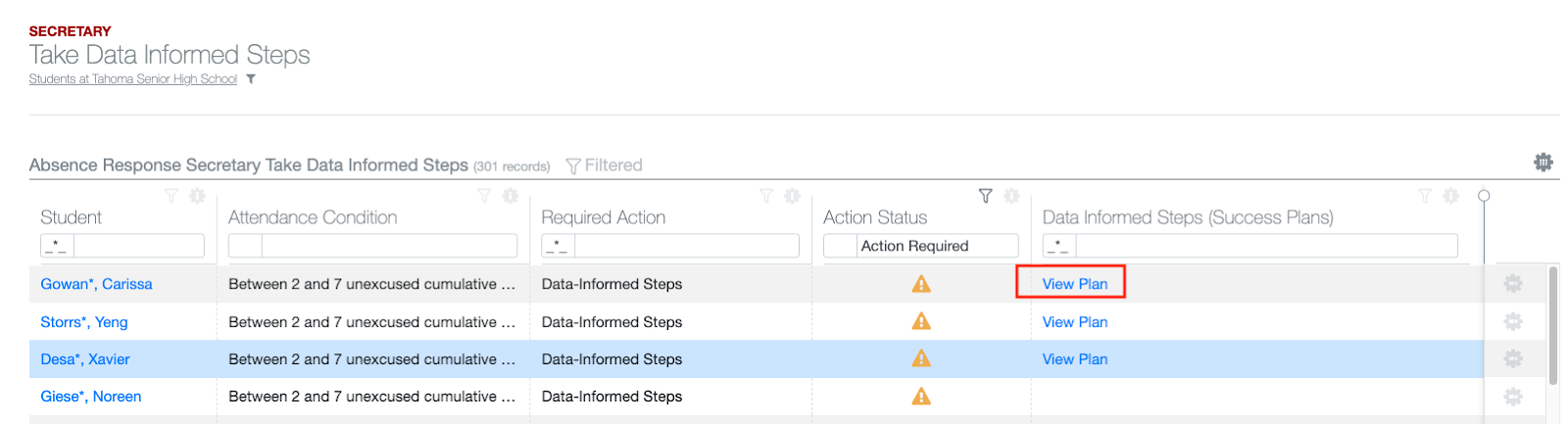Click the warning icon in Giese, Noreen's row
The image size is (1568, 424).
920,397
